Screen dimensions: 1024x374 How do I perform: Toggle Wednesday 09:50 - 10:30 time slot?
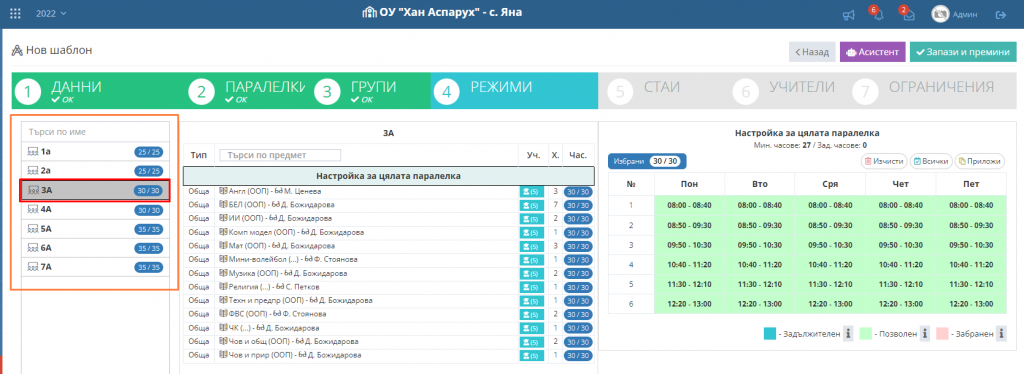pyautogui.click(x=830, y=245)
